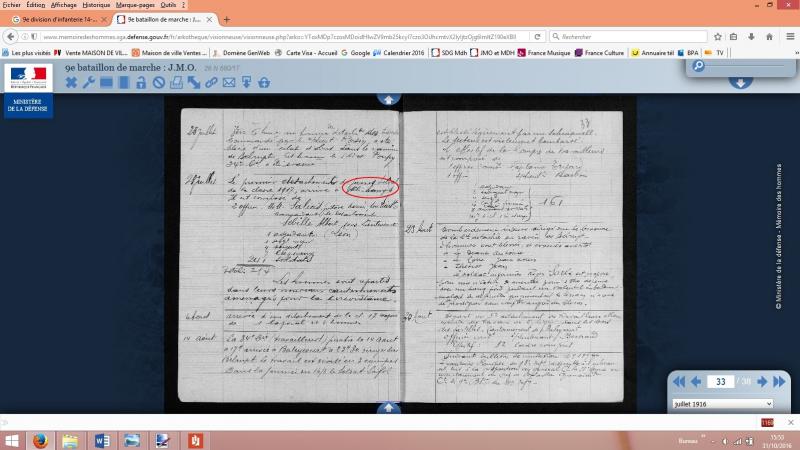Open 'Les plus visités' bookmark

click(27, 53)
